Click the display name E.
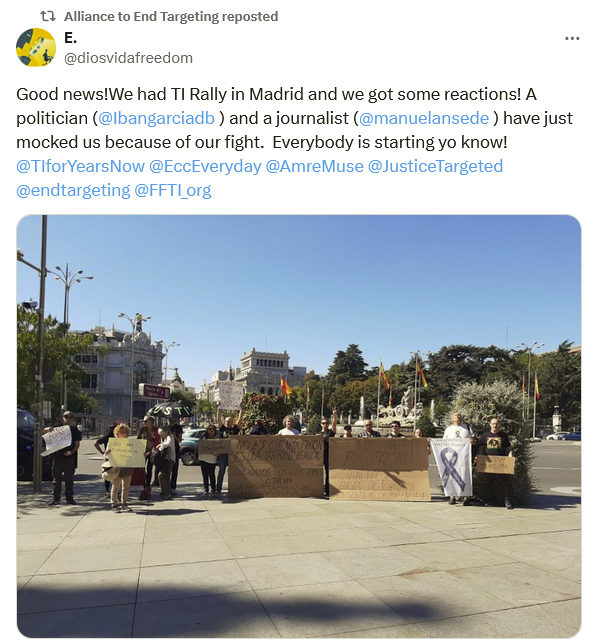The image size is (598, 642). (x=70, y=38)
